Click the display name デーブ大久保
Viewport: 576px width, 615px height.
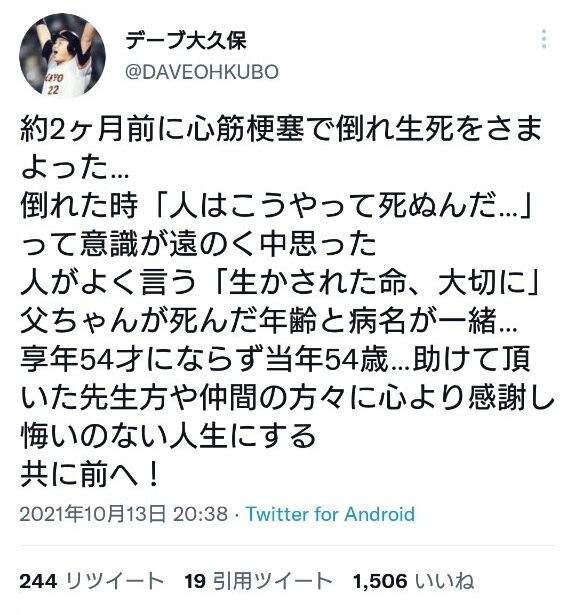(x=186, y=40)
